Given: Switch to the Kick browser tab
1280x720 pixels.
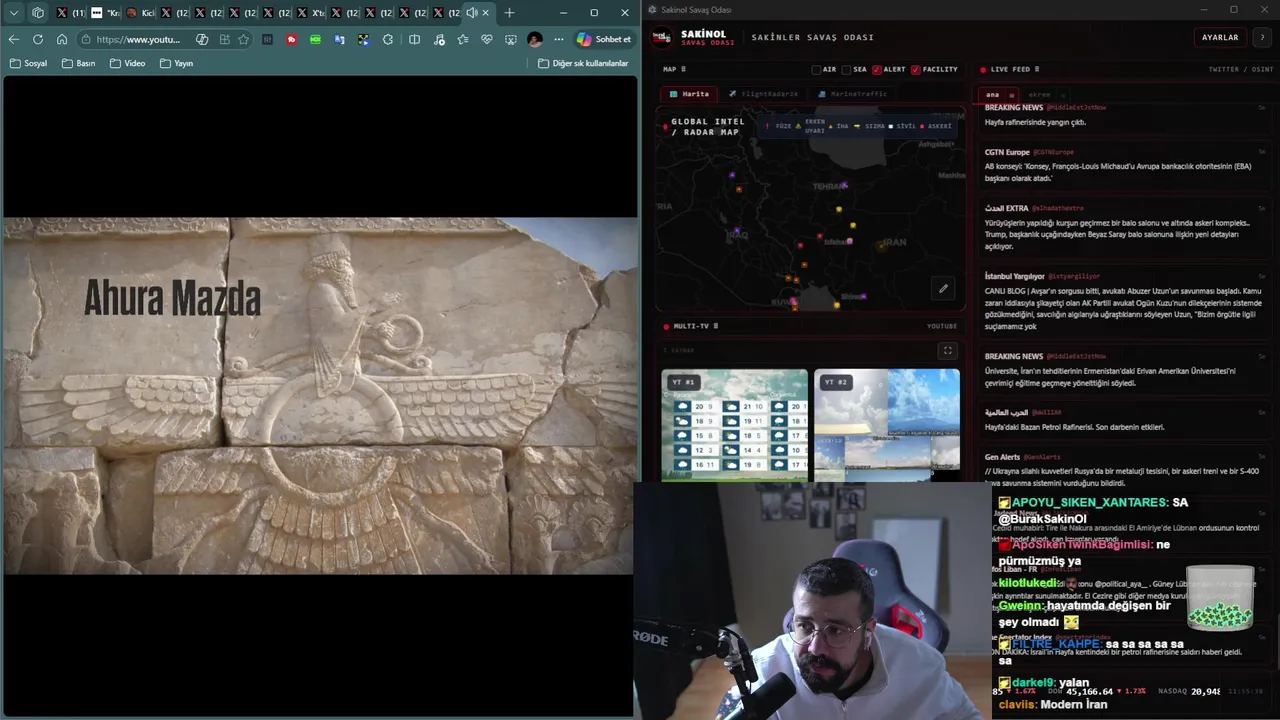Looking at the screenshot, I should pos(142,13).
